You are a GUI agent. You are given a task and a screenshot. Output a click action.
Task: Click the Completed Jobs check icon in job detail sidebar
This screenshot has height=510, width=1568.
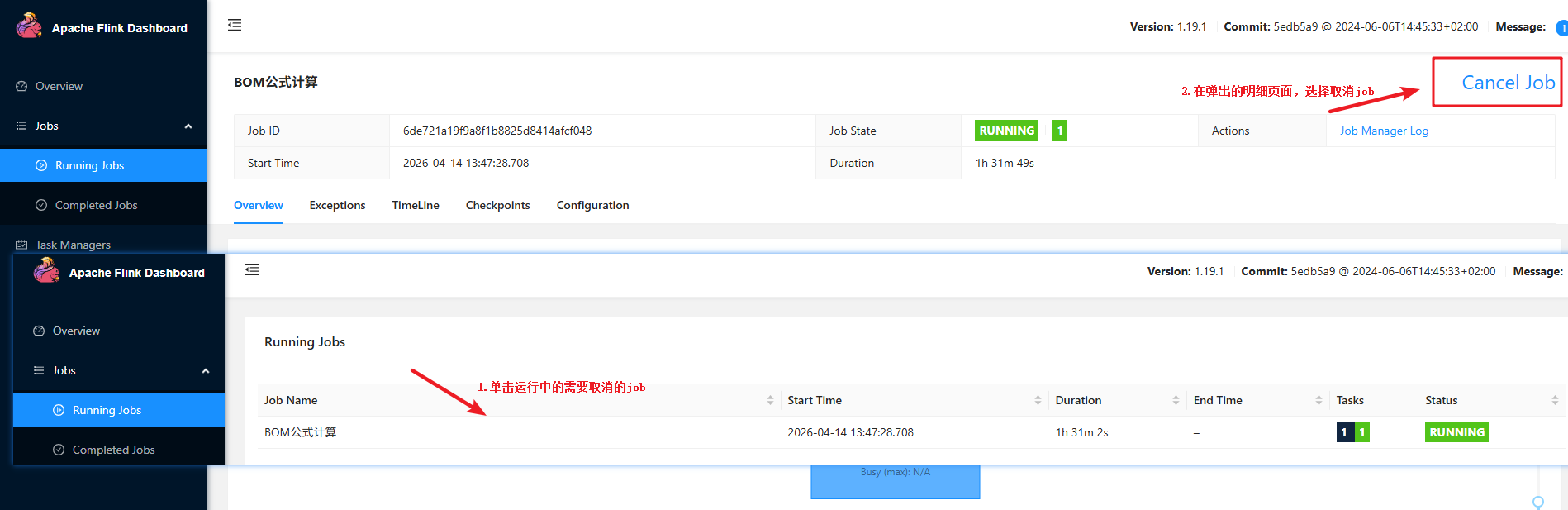pos(41,205)
